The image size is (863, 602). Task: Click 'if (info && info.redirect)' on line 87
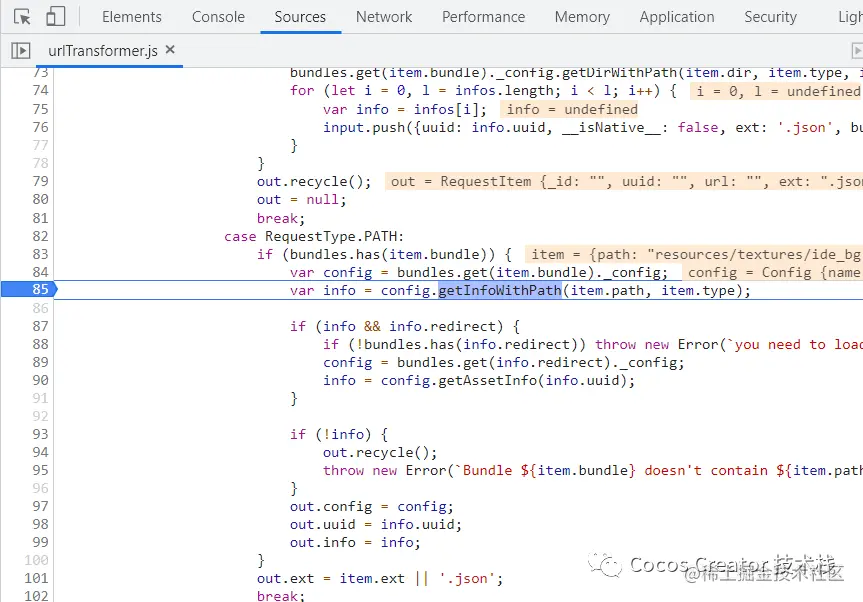pyautogui.click(x=396, y=326)
